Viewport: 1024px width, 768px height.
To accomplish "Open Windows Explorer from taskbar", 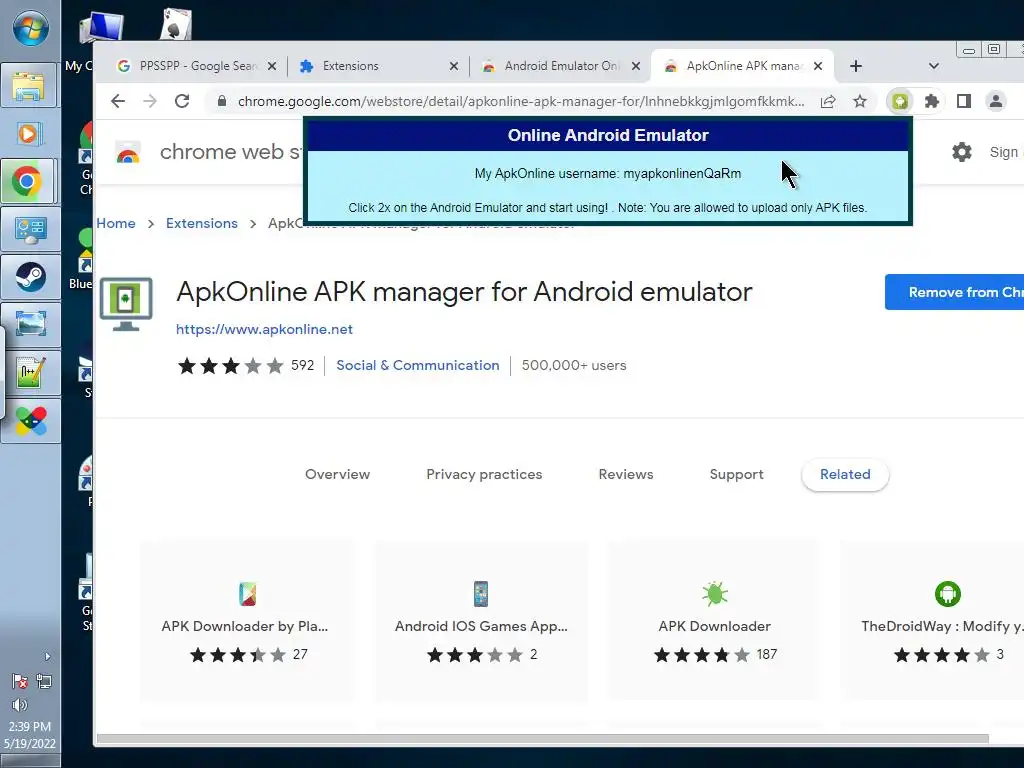I will [29, 86].
